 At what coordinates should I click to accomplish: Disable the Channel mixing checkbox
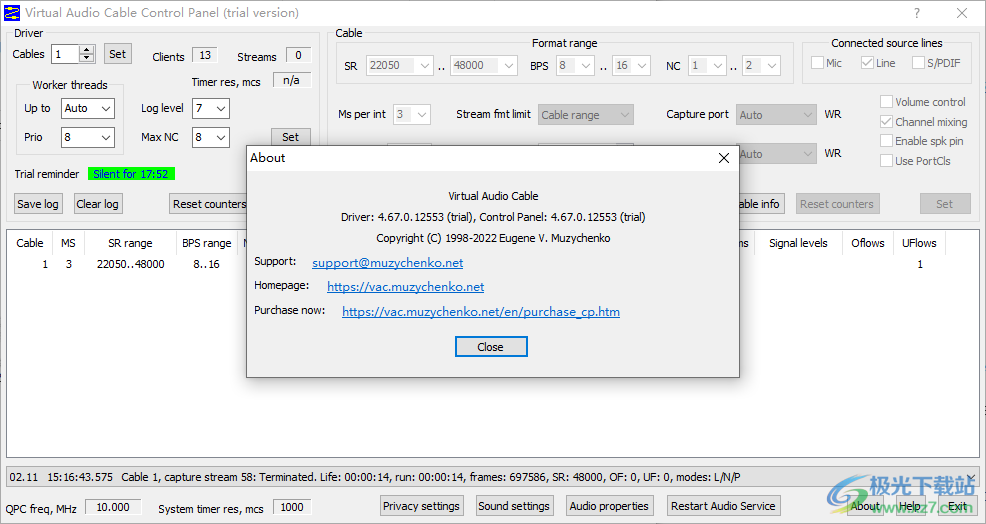886,122
